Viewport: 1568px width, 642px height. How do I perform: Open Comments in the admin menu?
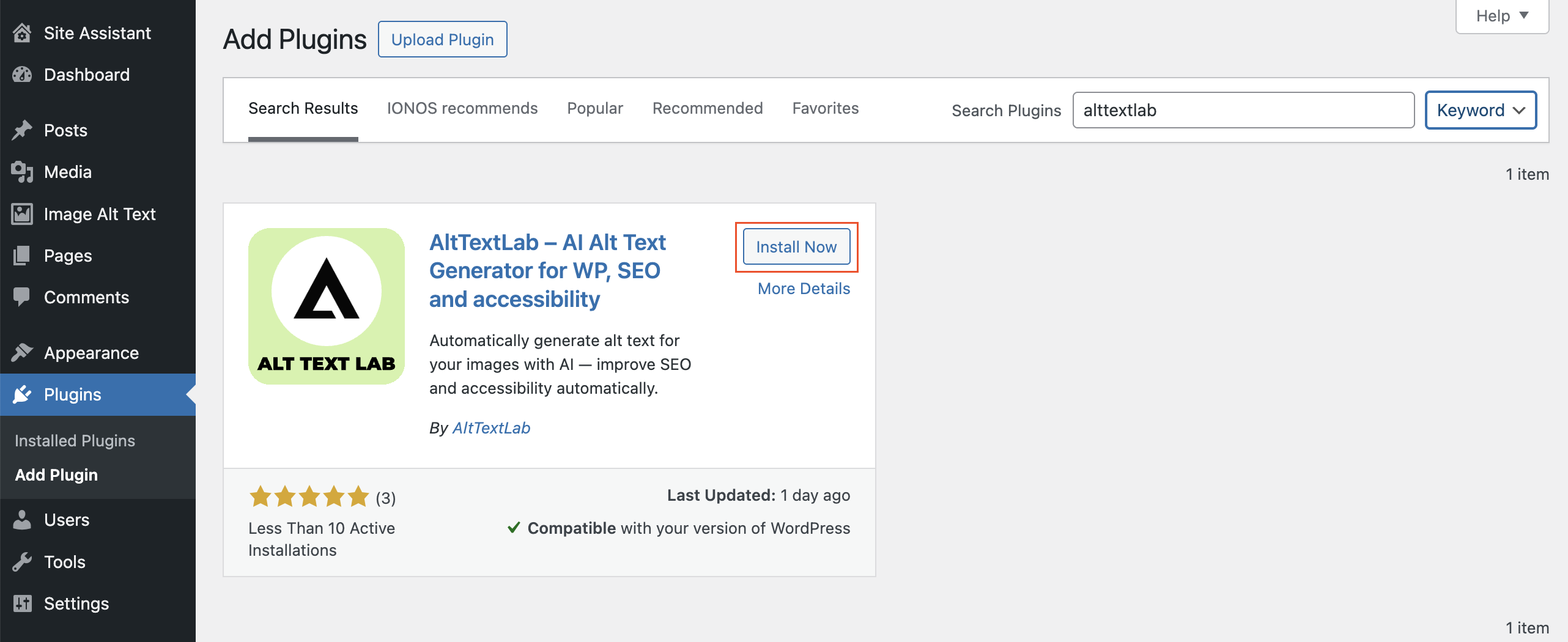98,297
